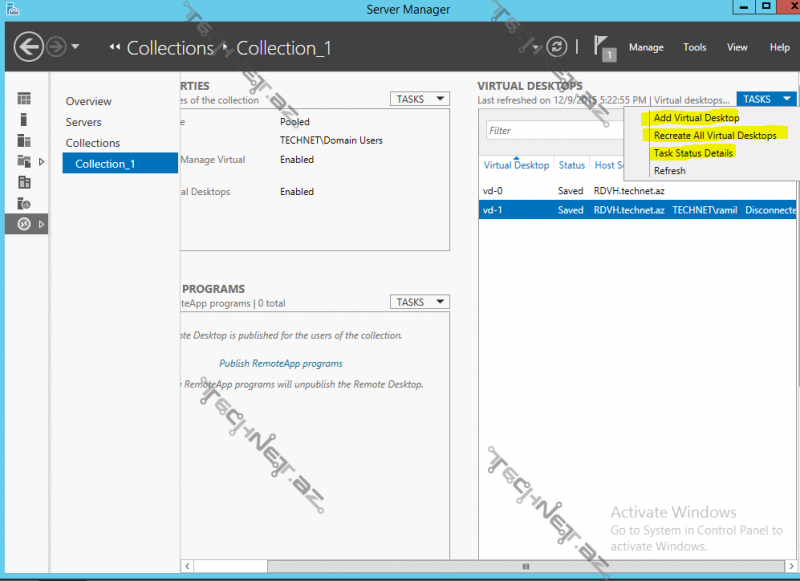
Task: Open Virtual Desktops TASKS dropdown
Action: [x=766, y=99]
